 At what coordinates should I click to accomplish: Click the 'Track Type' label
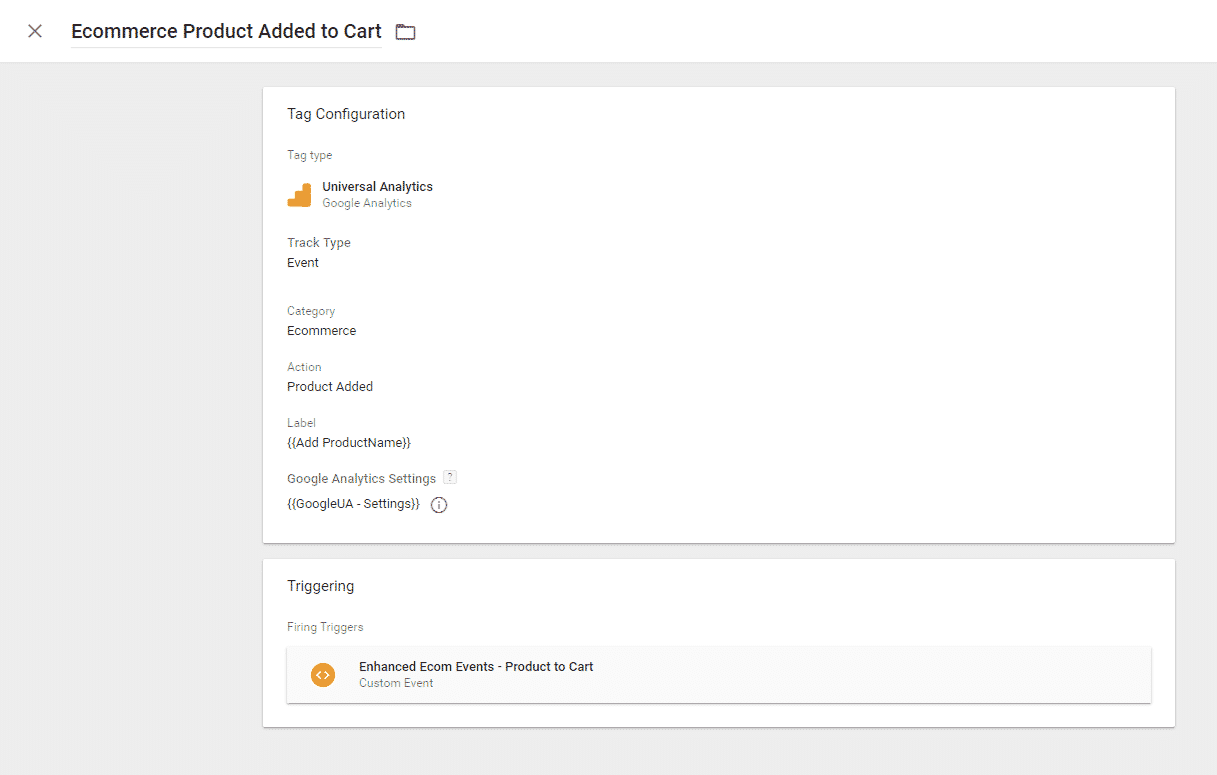(319, 243)
